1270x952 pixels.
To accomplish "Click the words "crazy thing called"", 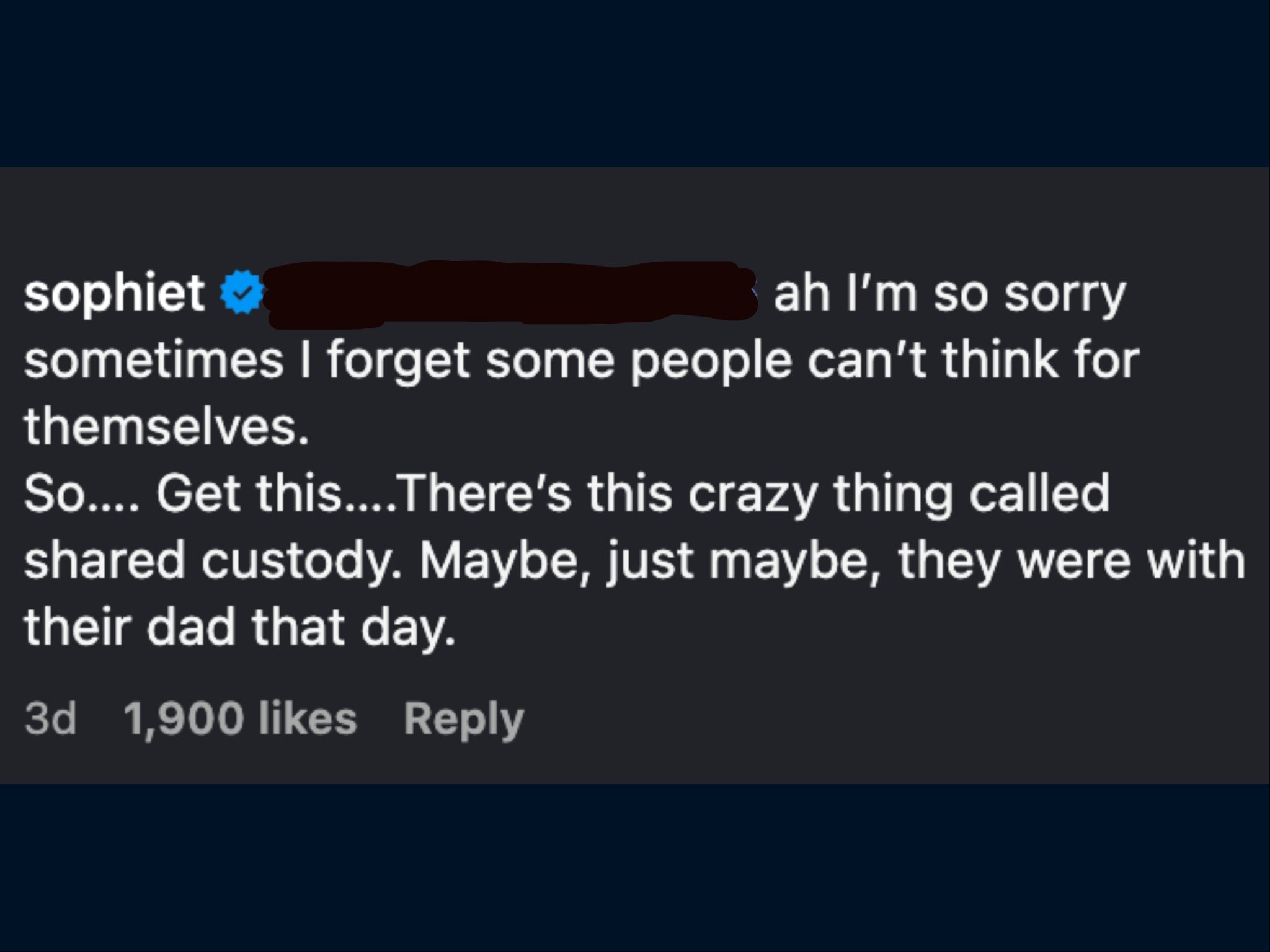I will pyautogui.click(x=899, y=493).
